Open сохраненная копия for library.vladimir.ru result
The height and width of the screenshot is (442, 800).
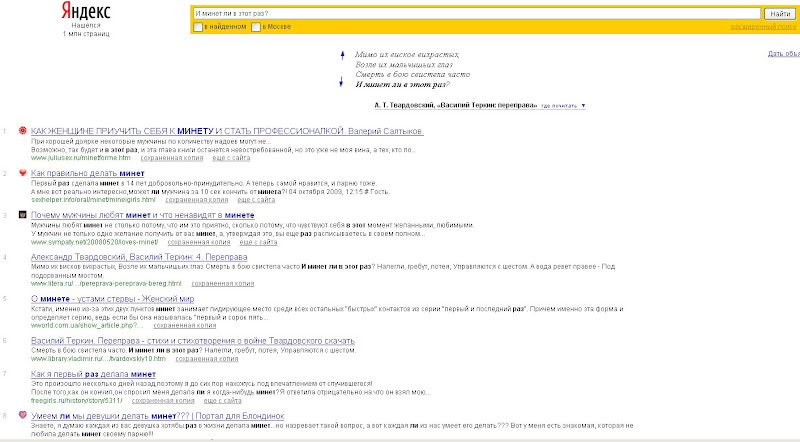coord(207,359)
